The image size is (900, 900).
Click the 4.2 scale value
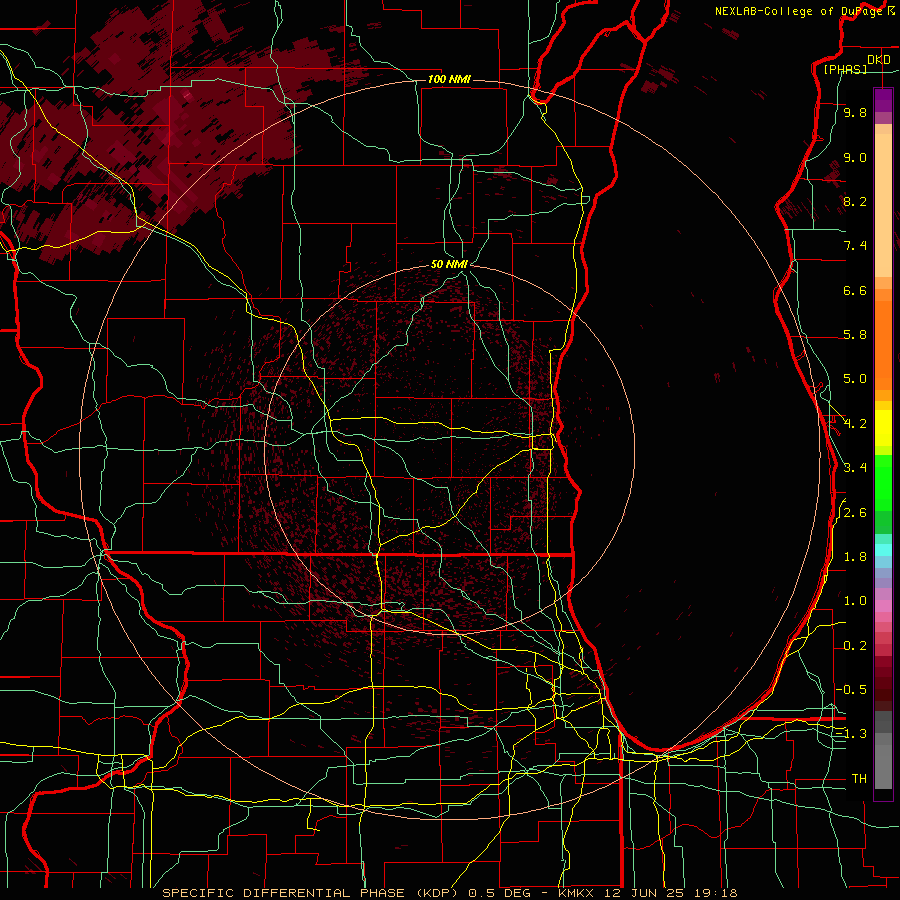(x=855, y=424)
